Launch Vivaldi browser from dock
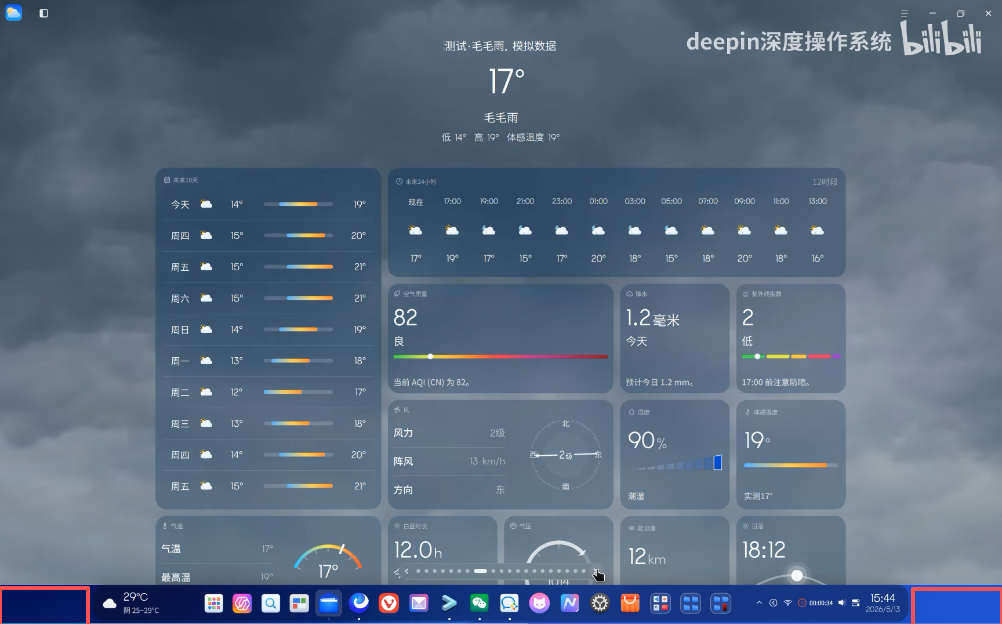Viewport: 1002px width, 624px height. pos(389,603)
